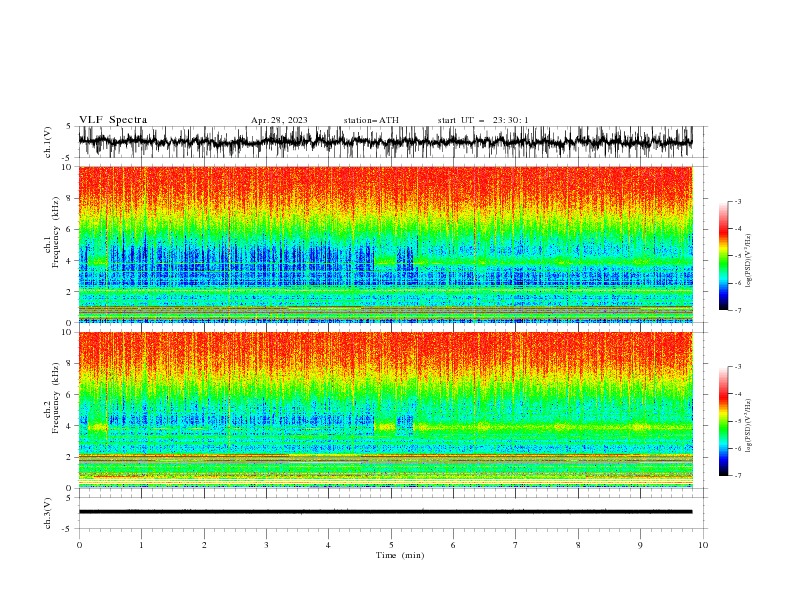Click the 'Time (min)' axis label

400,555
